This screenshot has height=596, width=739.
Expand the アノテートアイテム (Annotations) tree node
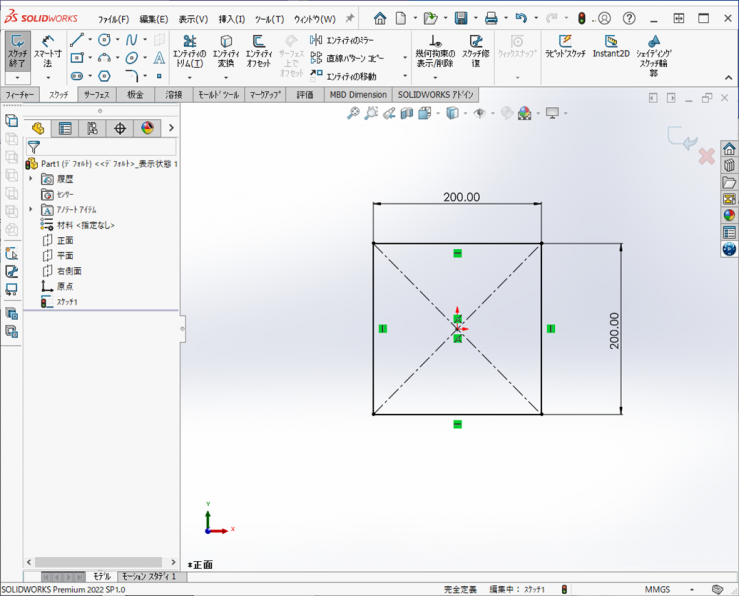tap(31, 209)
